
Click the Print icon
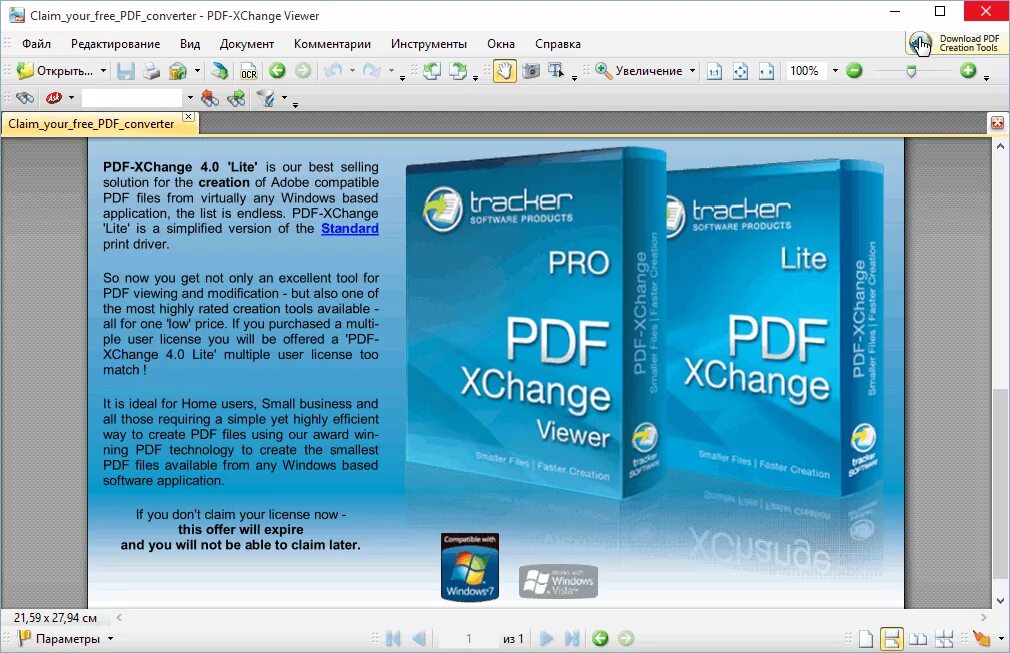point(151,71)
